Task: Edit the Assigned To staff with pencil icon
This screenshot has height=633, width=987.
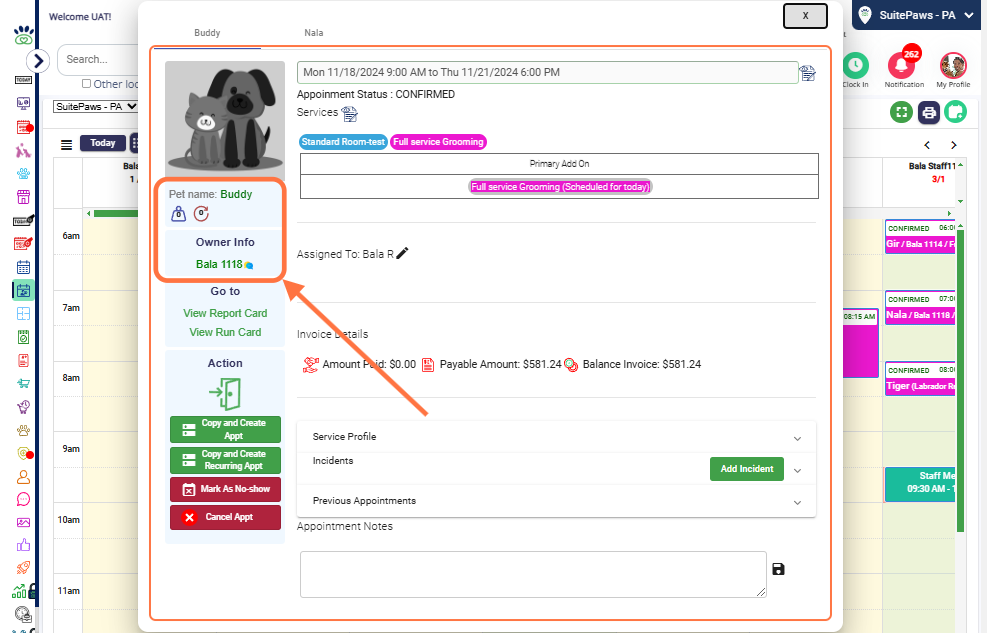Action: (x=402, y=253)
